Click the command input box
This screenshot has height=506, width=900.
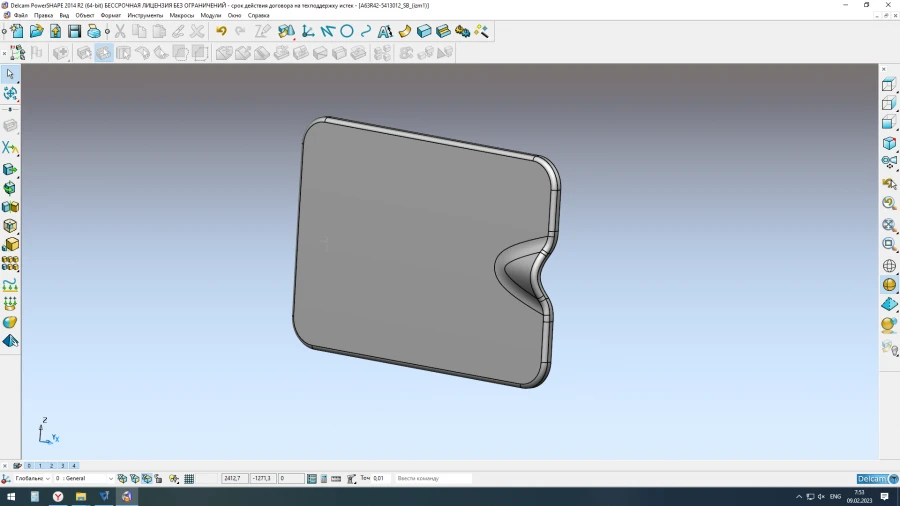pyautogui.click(x=432, y=479)
